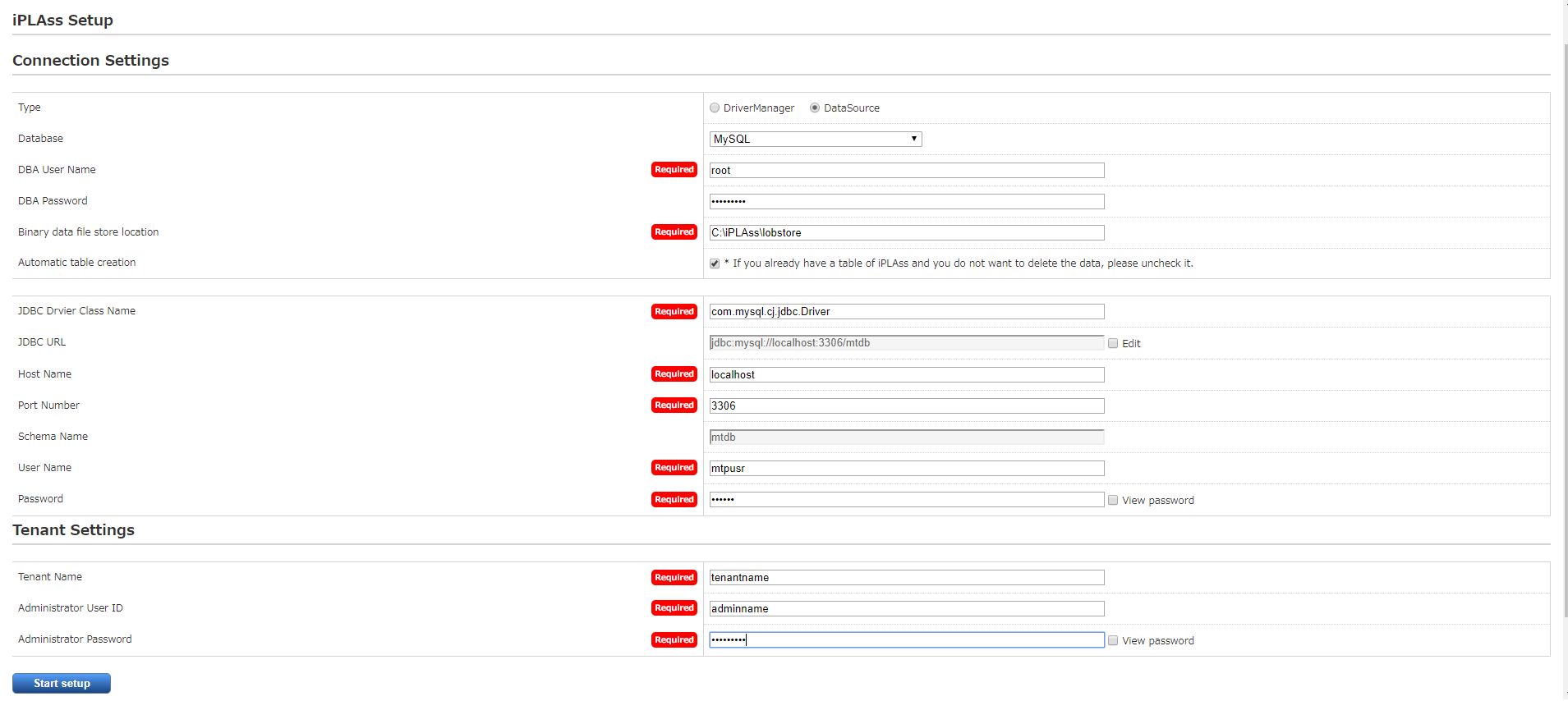
Task: Focus the binary data file store location field
Action: pyautogui.click(x=906, y=233)
